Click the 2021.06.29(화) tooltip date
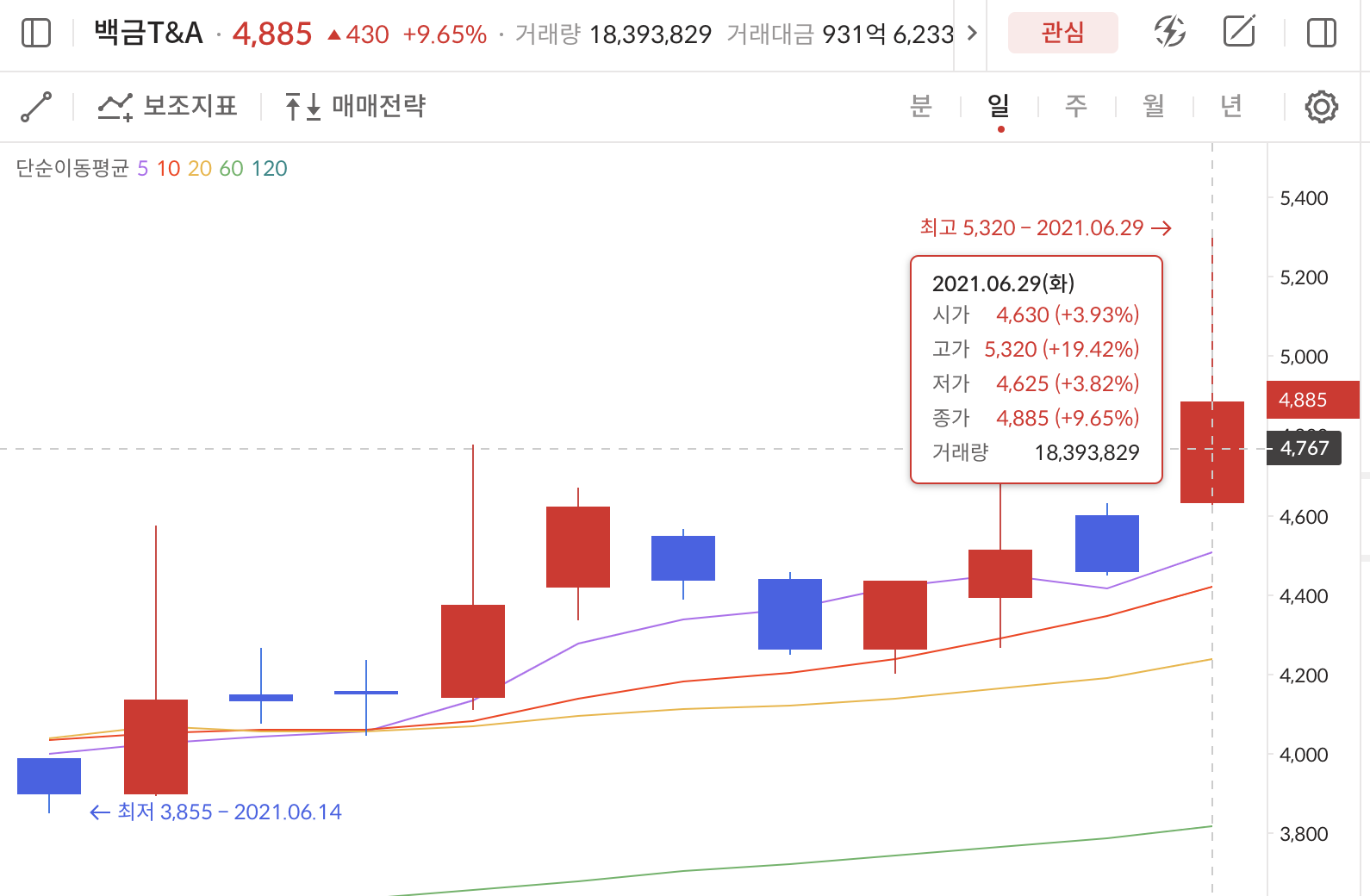This screenshot has height=896, width=1370. pos(1003,283)
